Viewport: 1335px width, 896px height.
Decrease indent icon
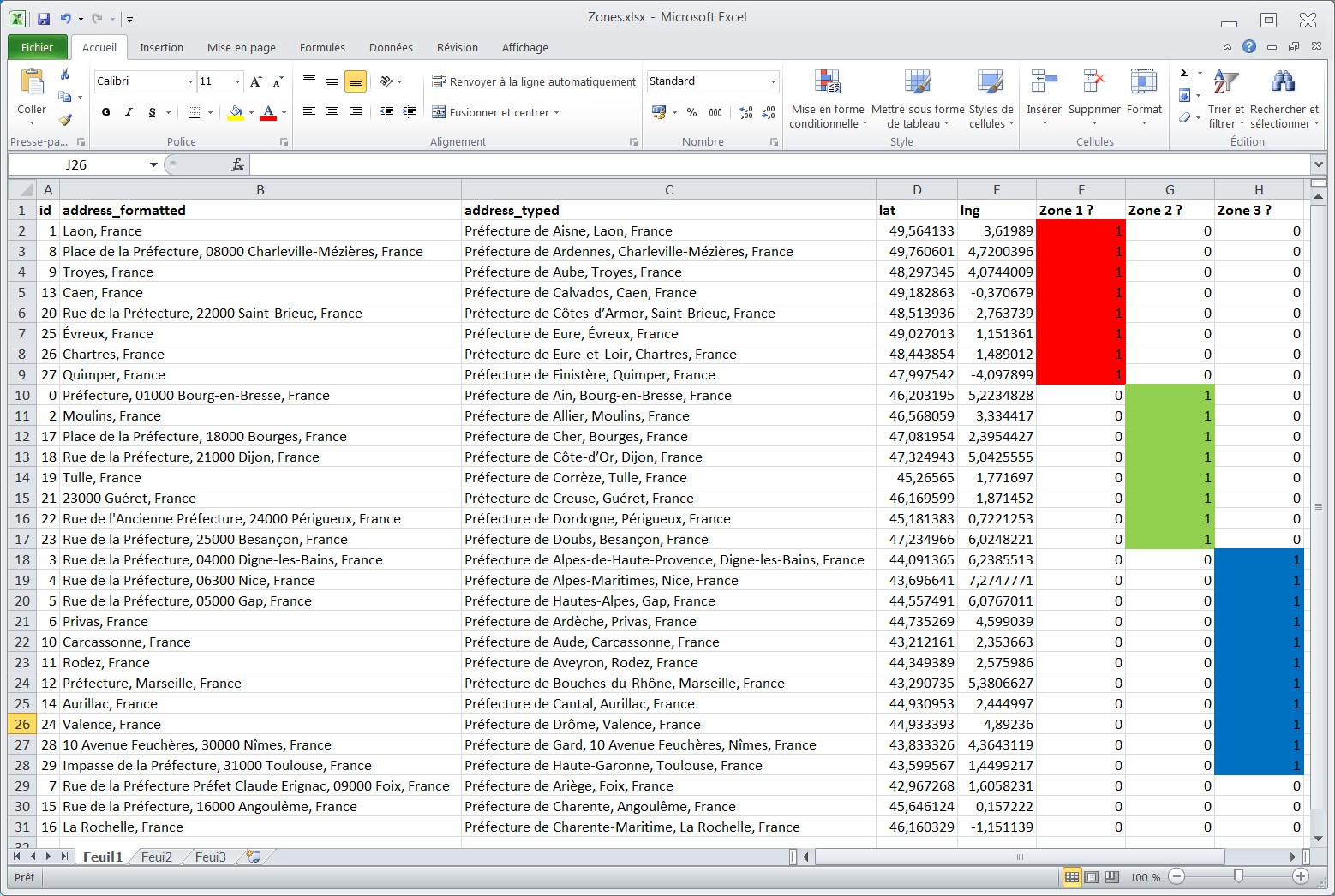(x=387, y=112)
